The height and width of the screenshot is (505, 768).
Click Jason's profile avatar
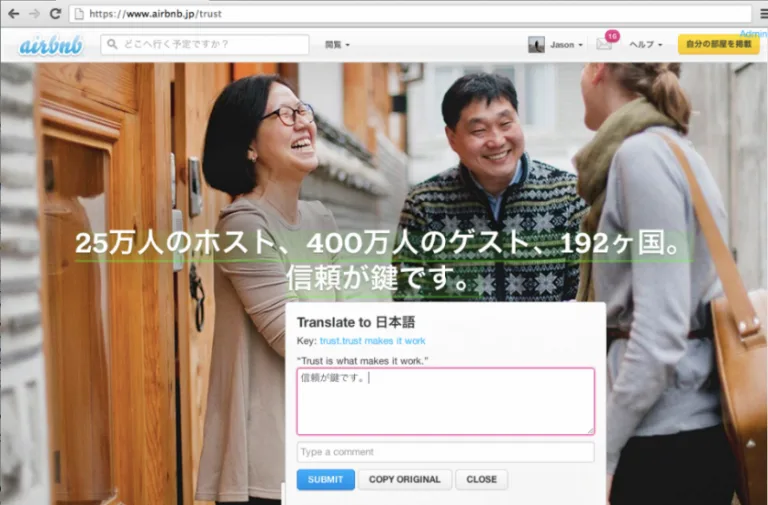[x=536, y=45]
